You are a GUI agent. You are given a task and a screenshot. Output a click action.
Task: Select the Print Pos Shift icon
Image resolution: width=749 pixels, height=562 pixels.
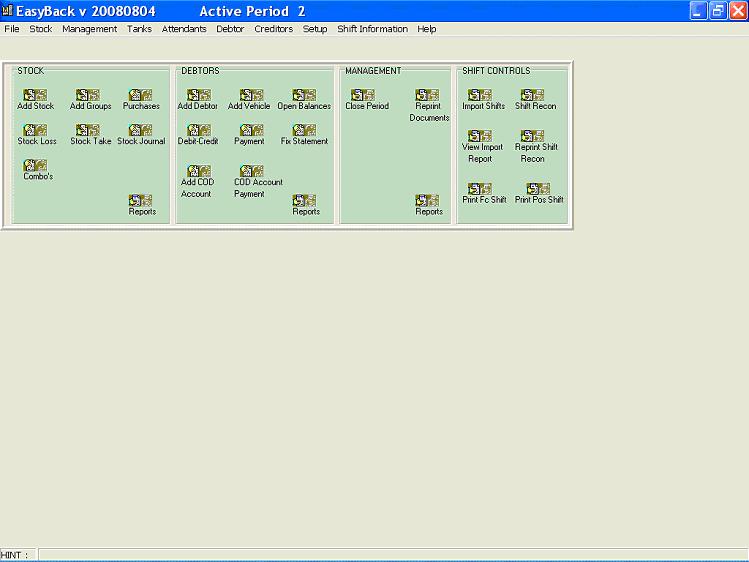538,189
